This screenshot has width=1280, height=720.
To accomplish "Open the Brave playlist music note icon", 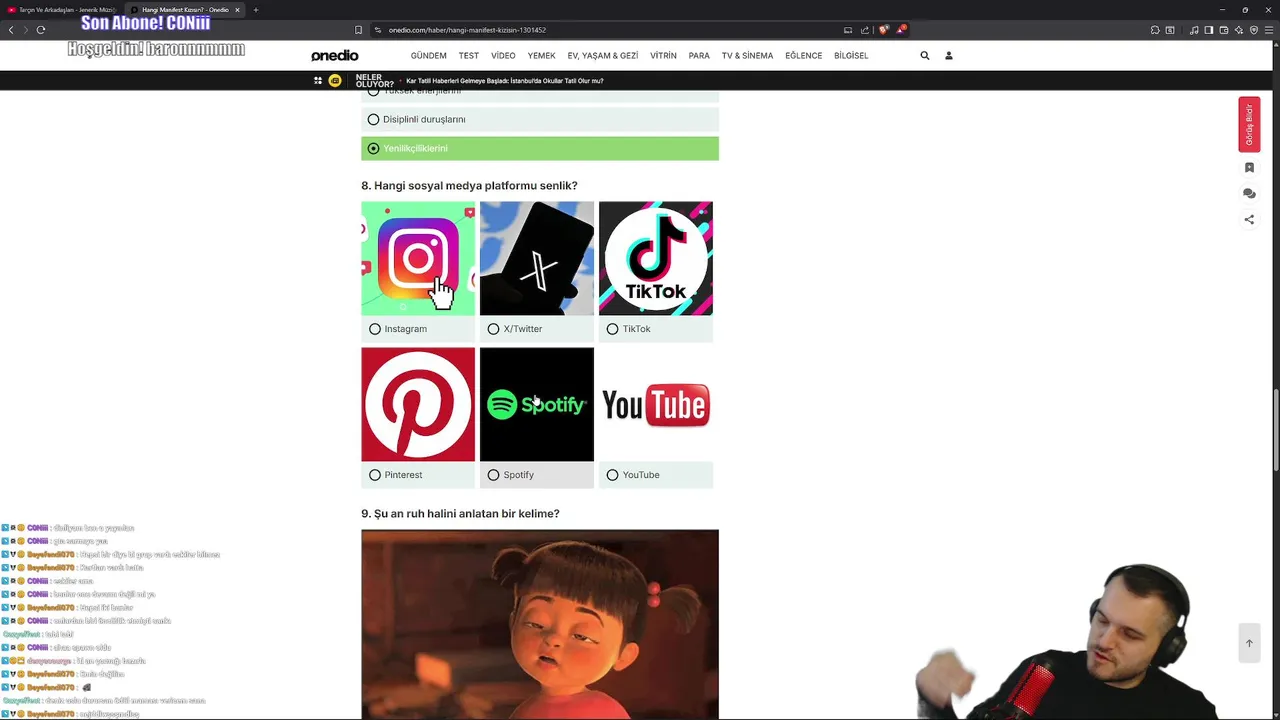I will 1194,30.
